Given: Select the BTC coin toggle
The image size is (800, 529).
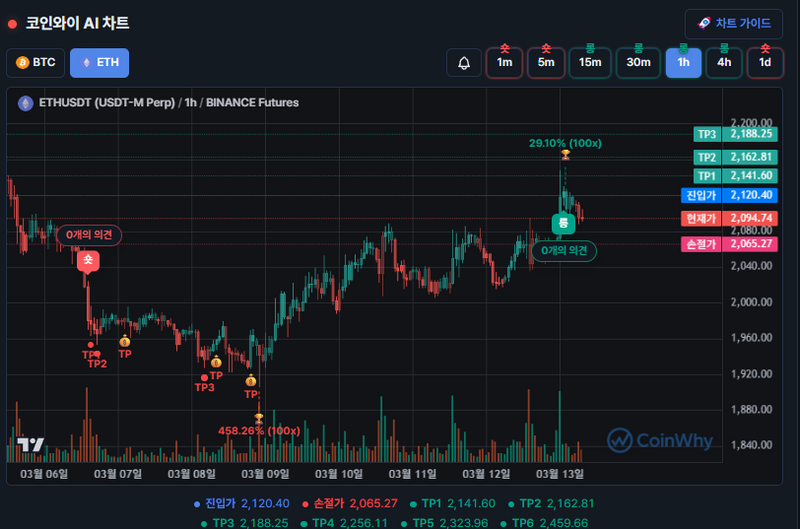Looking at the screenshot, I should tap(35, 62).
